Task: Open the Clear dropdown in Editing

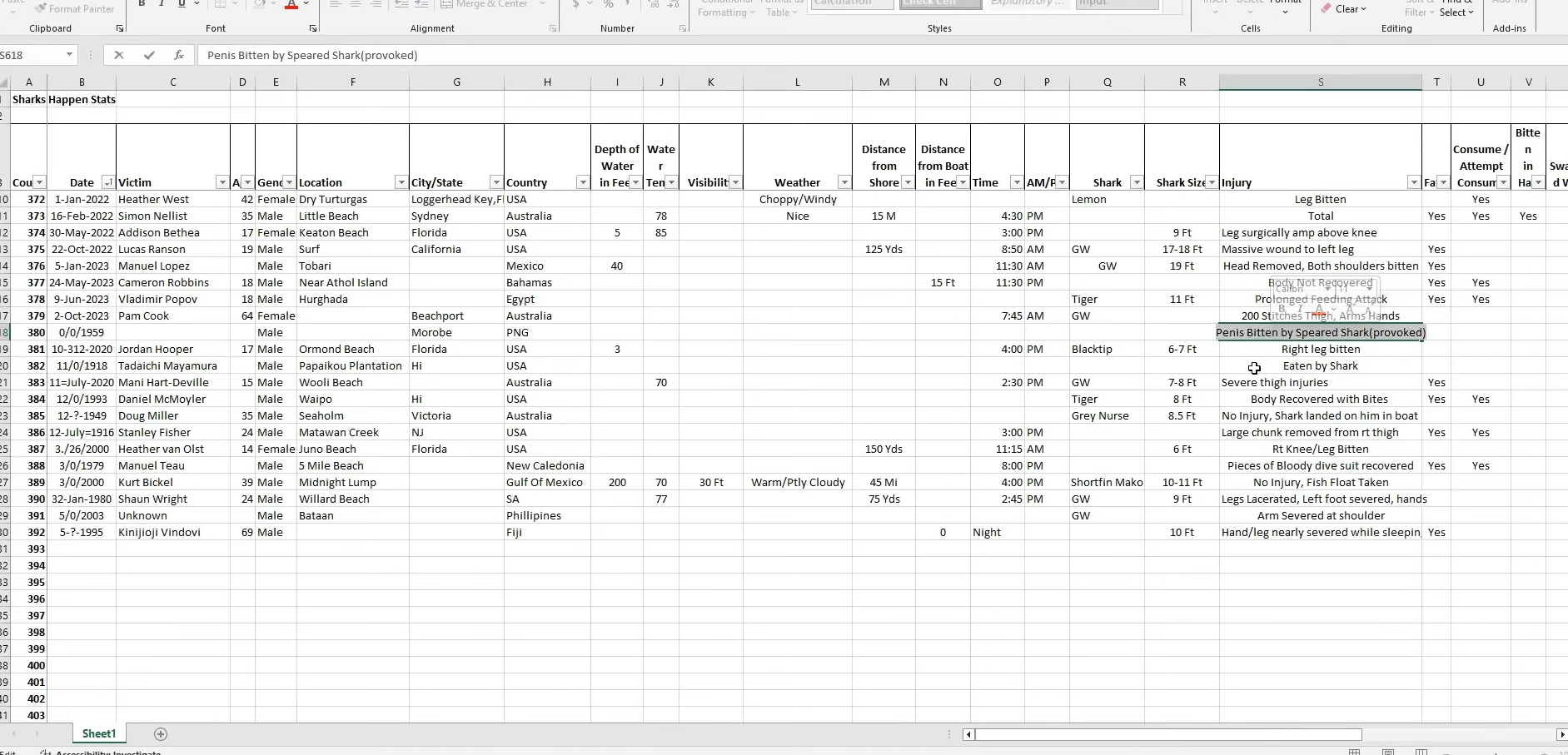Action: pyautogui.click(x=1343, y=9)
